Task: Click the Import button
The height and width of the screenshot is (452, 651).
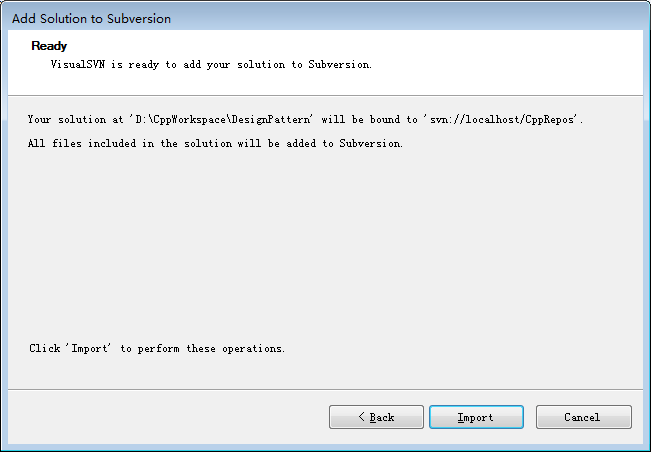Action: click(x=475, y=417)
